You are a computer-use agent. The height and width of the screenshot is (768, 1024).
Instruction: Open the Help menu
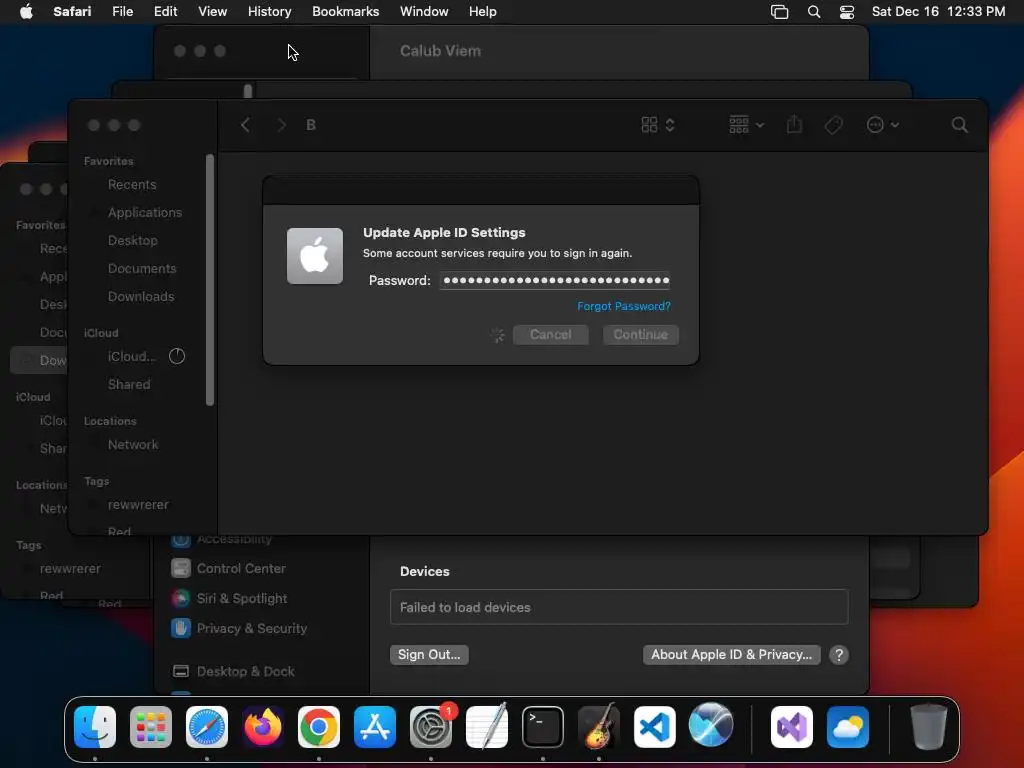[483, 12]
